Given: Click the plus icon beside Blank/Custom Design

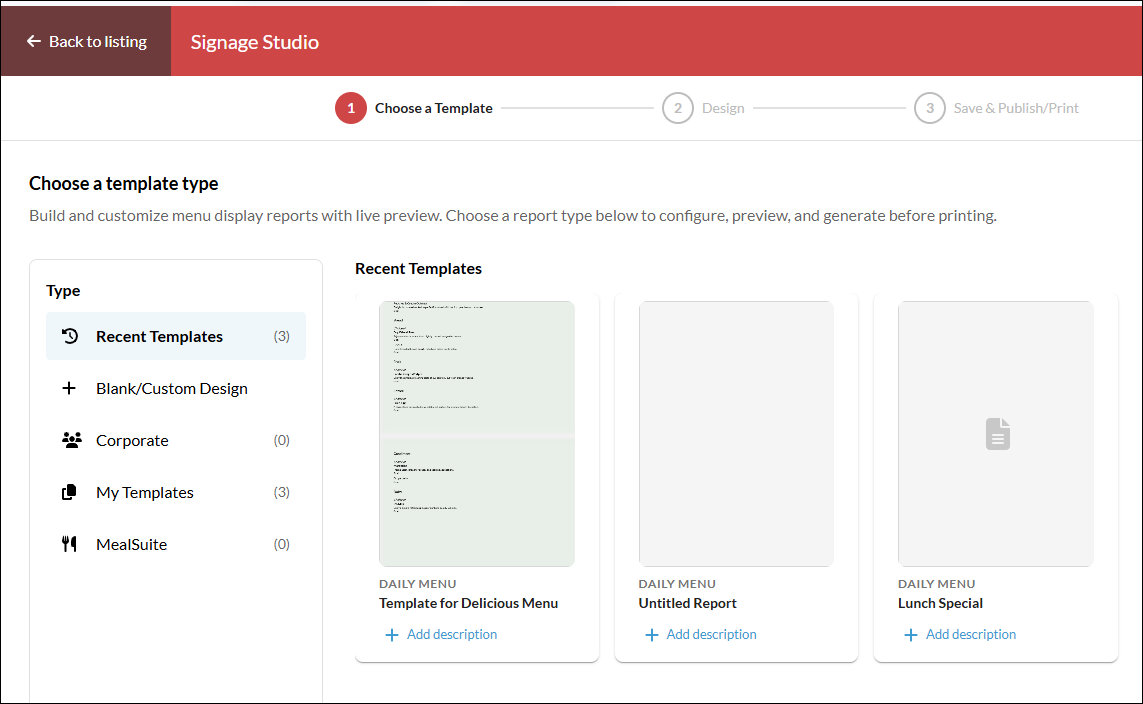Looking at the screenshot, I should click(69, 388).
